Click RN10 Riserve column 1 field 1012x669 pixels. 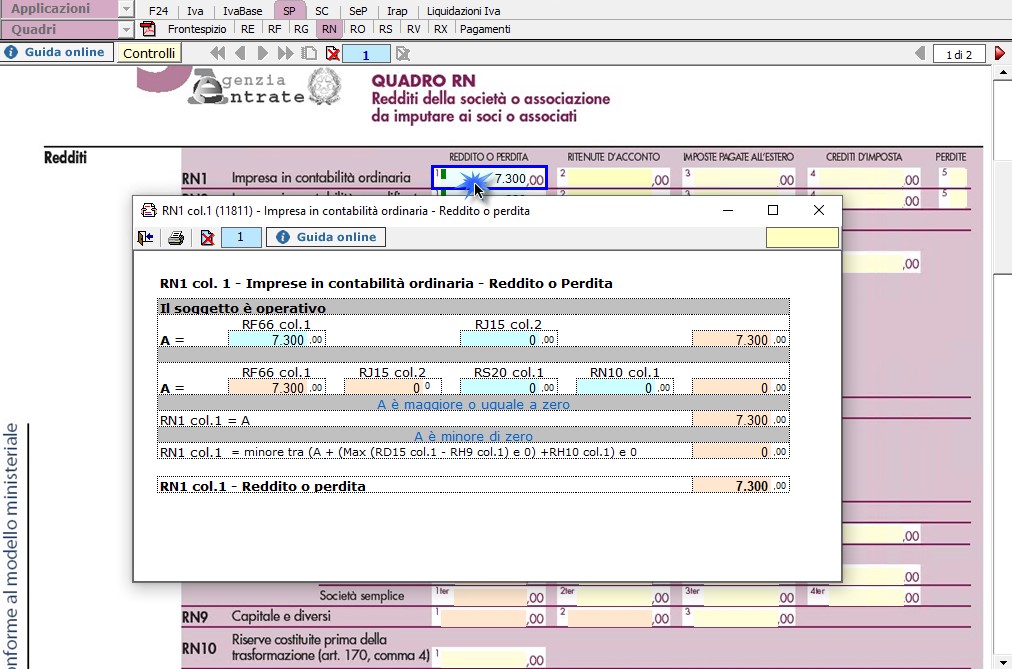point(489,657)
